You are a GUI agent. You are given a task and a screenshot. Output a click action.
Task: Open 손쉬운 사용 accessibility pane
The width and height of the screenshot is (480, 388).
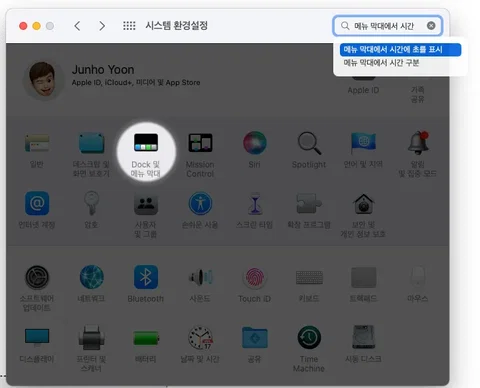[200, 210]
